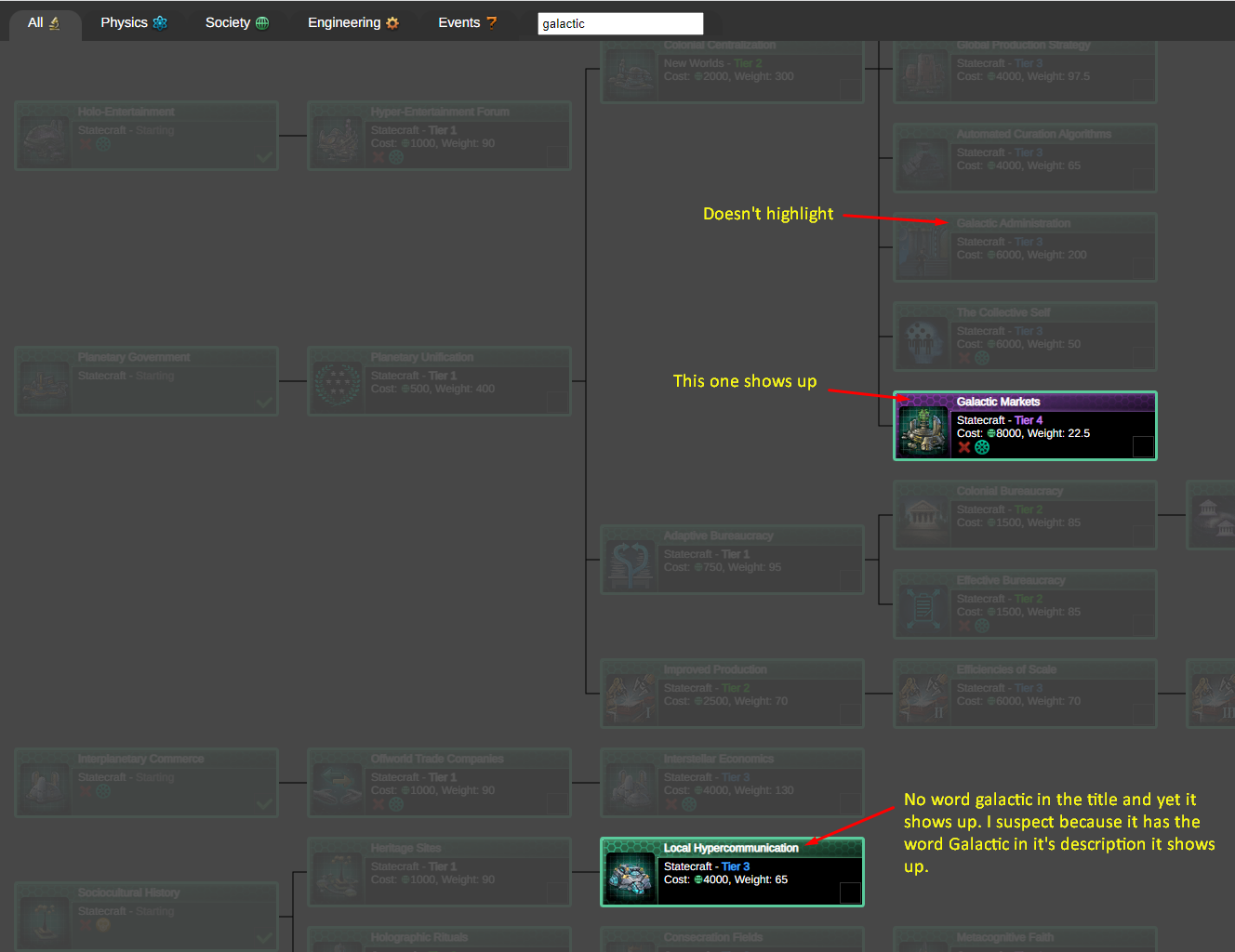Toggle the checkmark on Planetary Government node
This screenshot has width=1235, height=952.
tap(263, 403)
